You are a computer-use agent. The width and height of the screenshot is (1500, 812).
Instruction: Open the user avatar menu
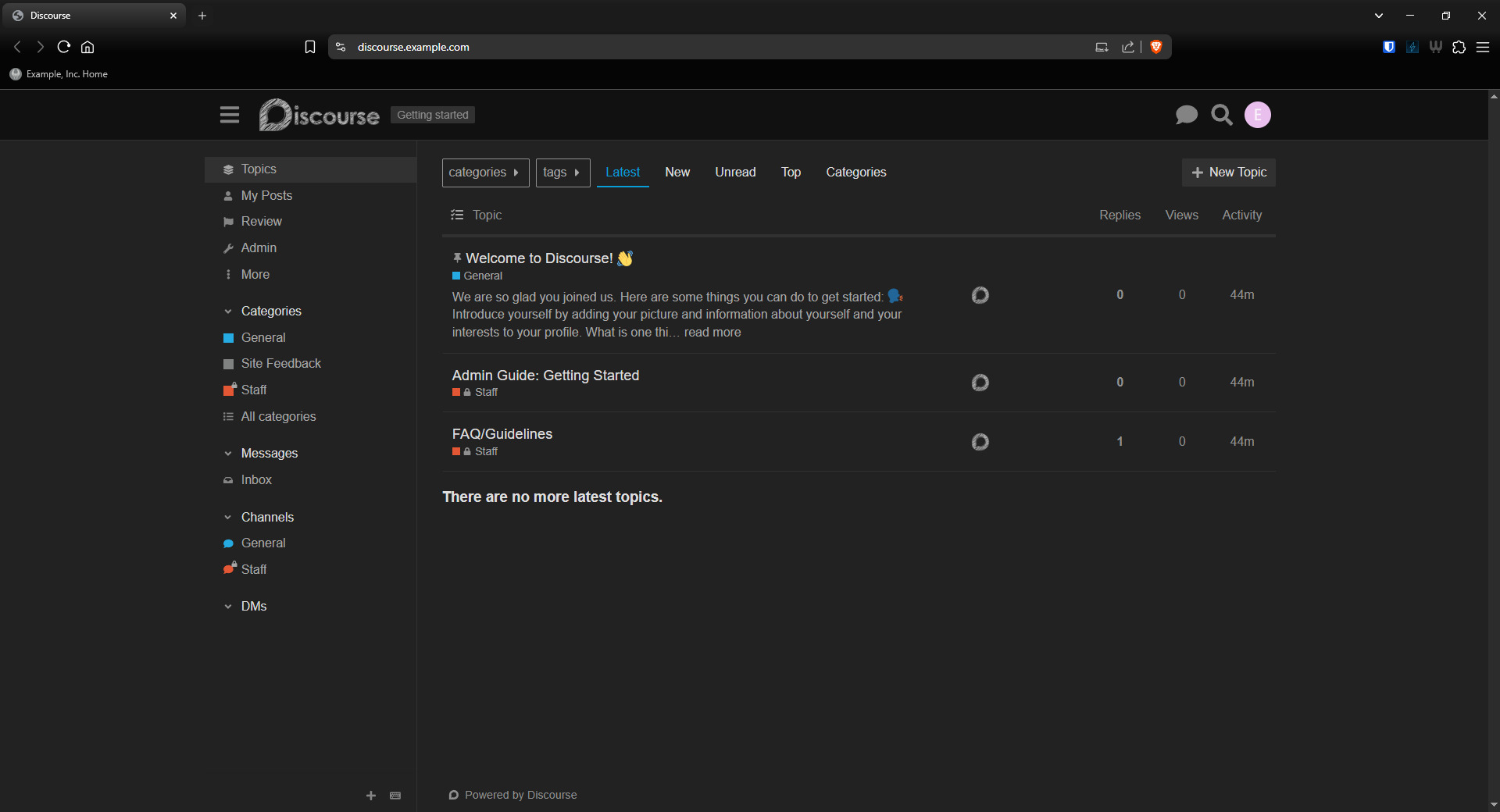coord(1257,115)
